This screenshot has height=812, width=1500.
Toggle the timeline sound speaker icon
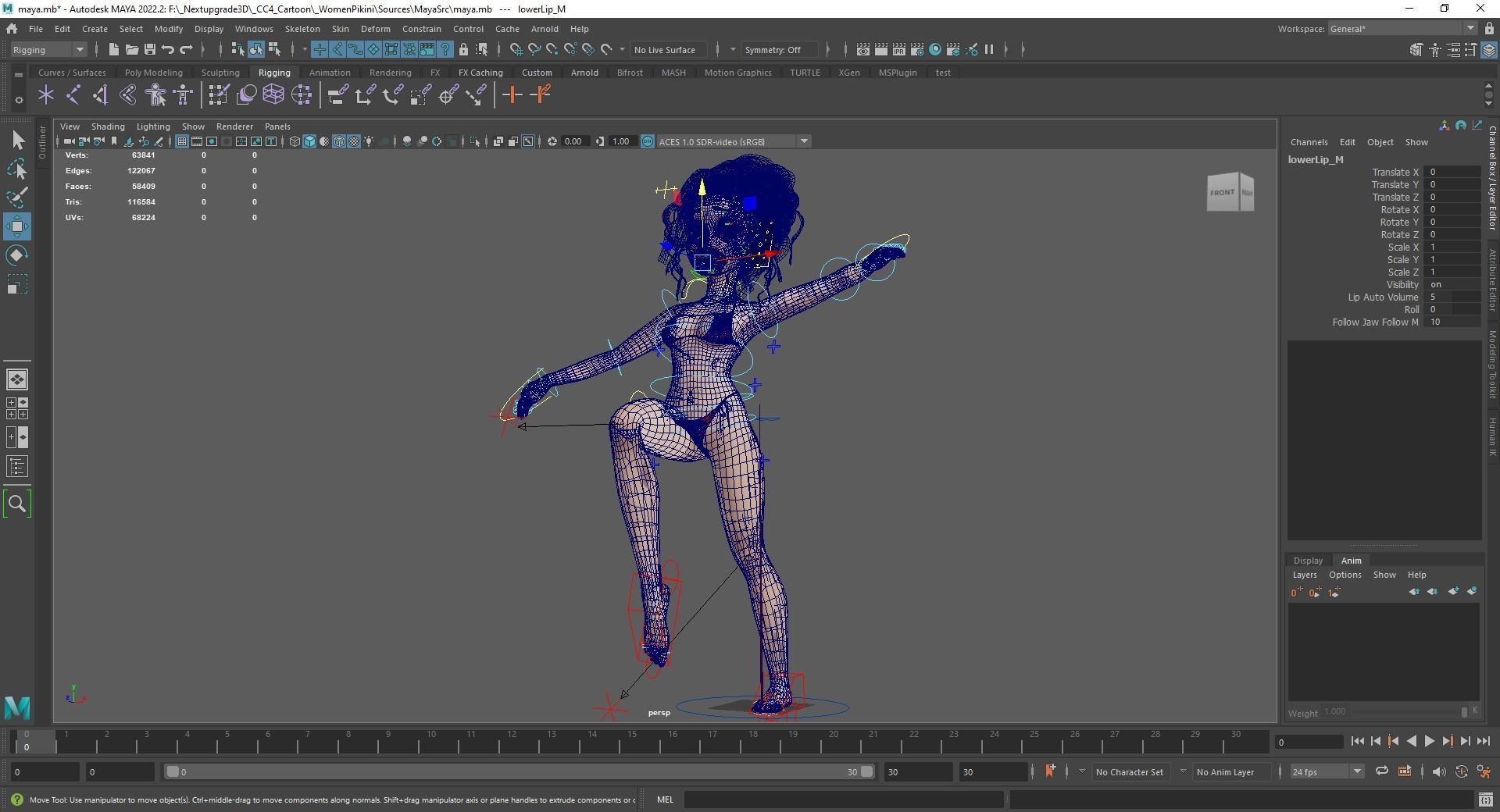coord(1438,771)
